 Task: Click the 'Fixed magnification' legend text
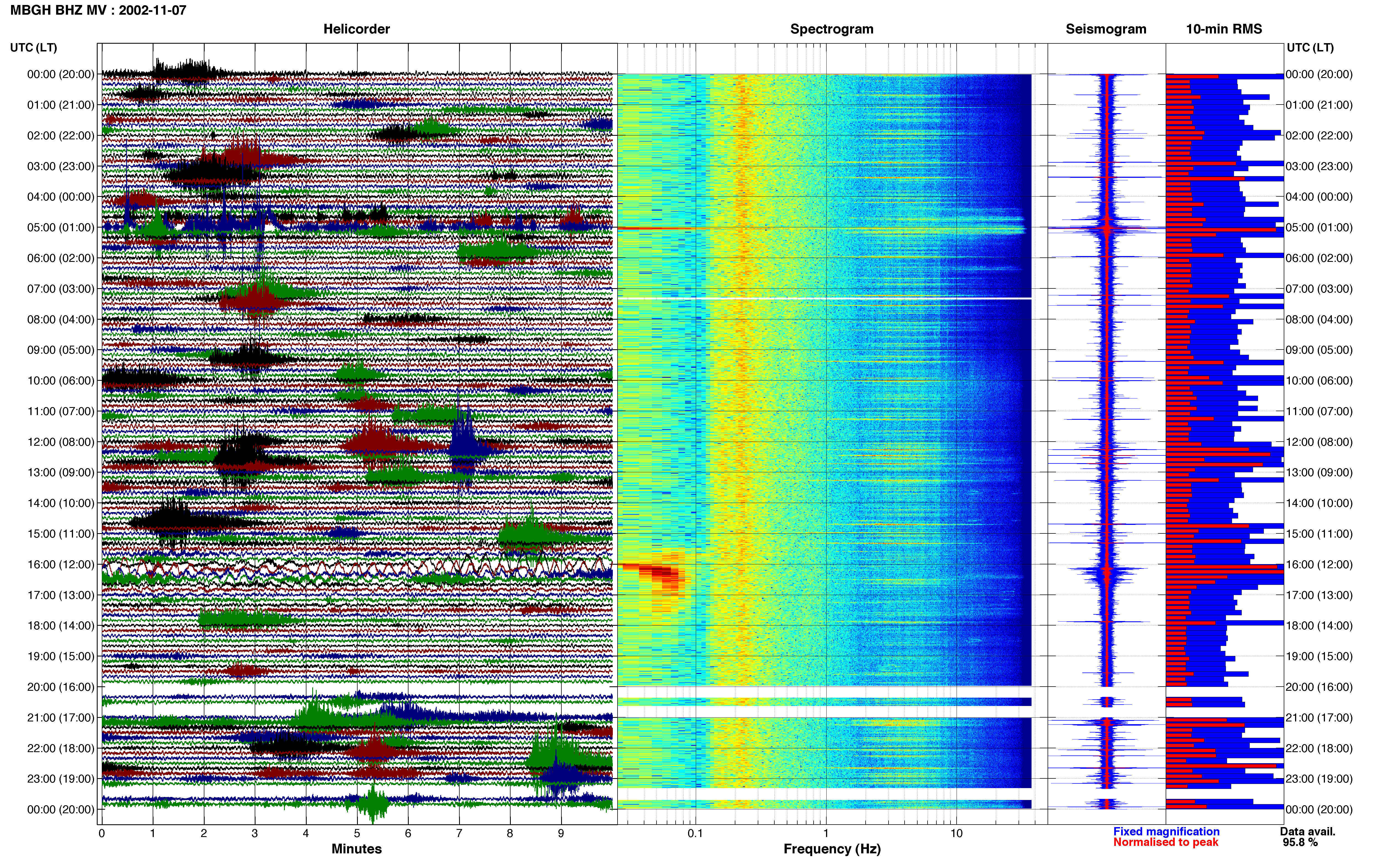tap(1166, 831)
